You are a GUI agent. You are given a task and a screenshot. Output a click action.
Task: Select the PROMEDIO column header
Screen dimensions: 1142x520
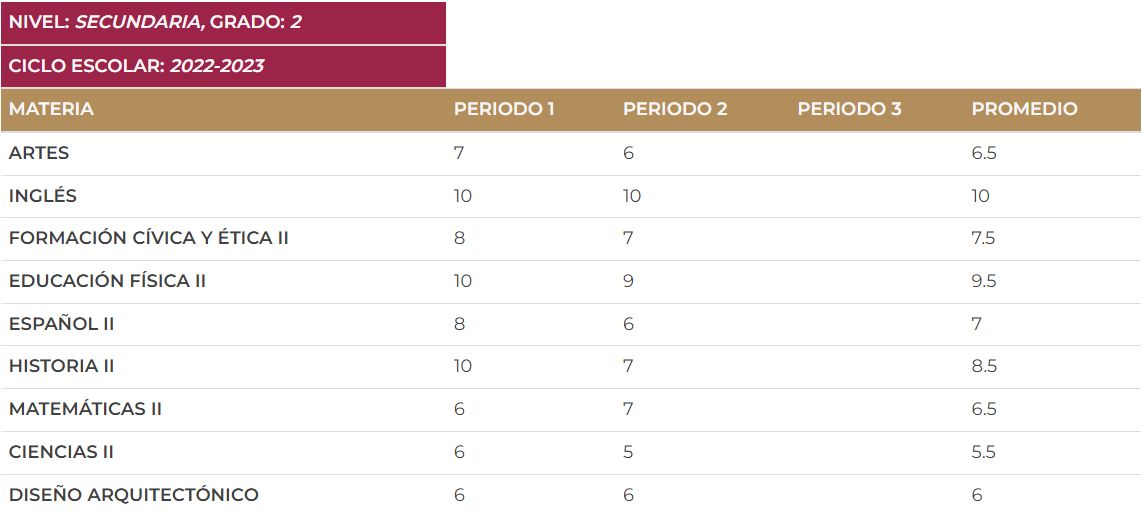point(1024,109)
